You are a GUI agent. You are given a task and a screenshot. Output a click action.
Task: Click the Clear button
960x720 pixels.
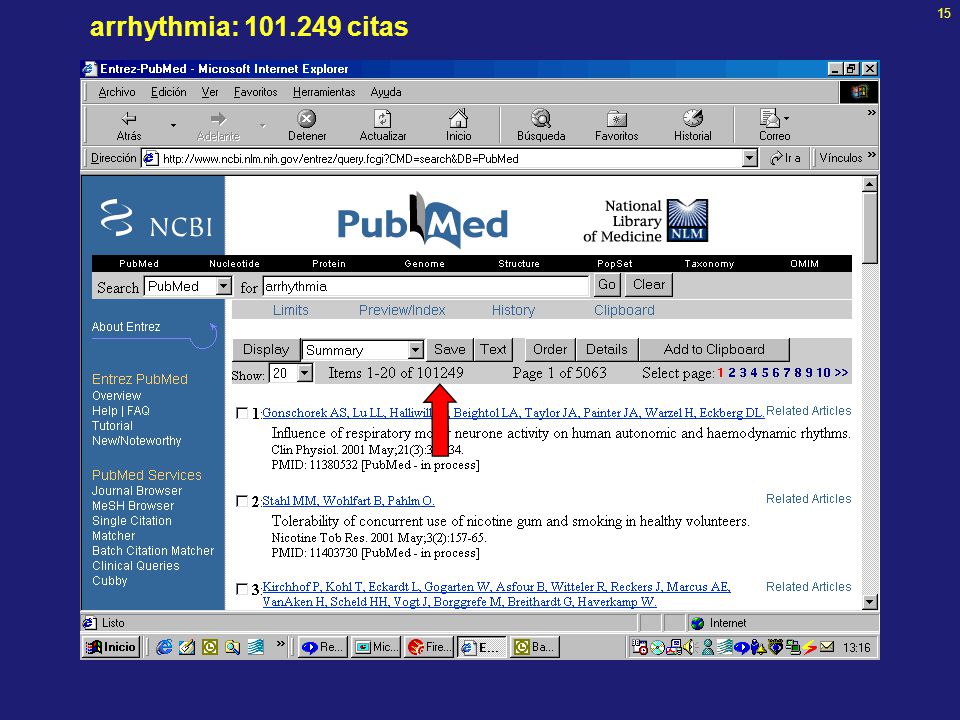(x=648, y=285)
